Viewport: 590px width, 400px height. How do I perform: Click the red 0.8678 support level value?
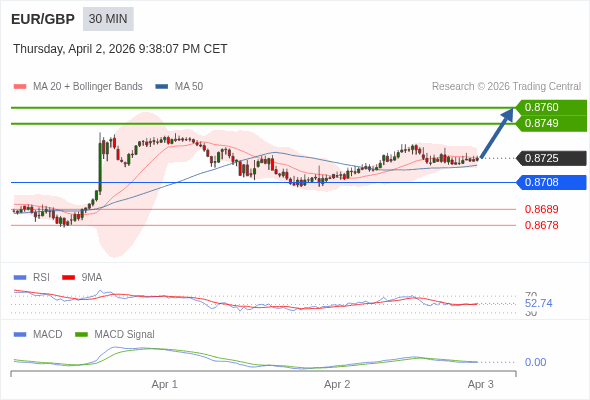541,225
